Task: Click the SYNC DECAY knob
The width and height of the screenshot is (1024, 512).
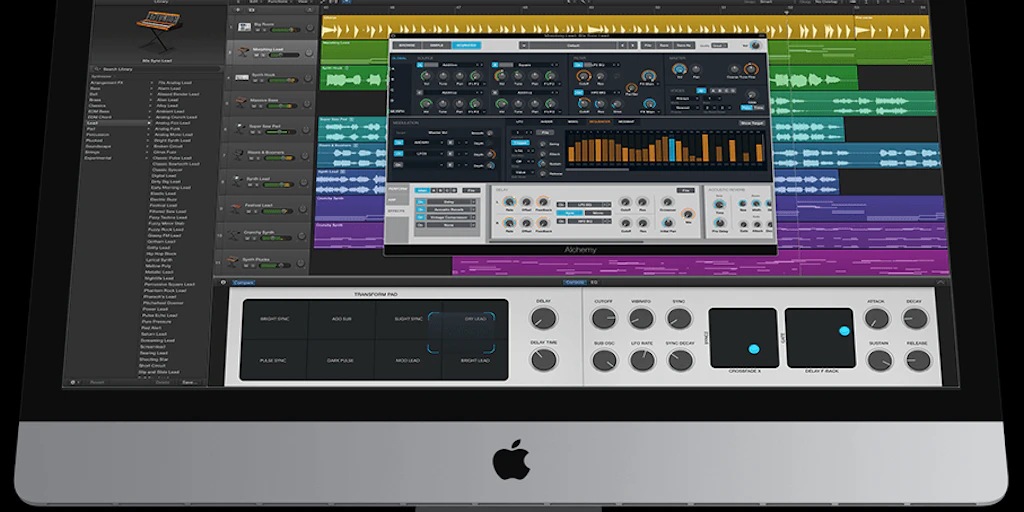Action: 680,360
